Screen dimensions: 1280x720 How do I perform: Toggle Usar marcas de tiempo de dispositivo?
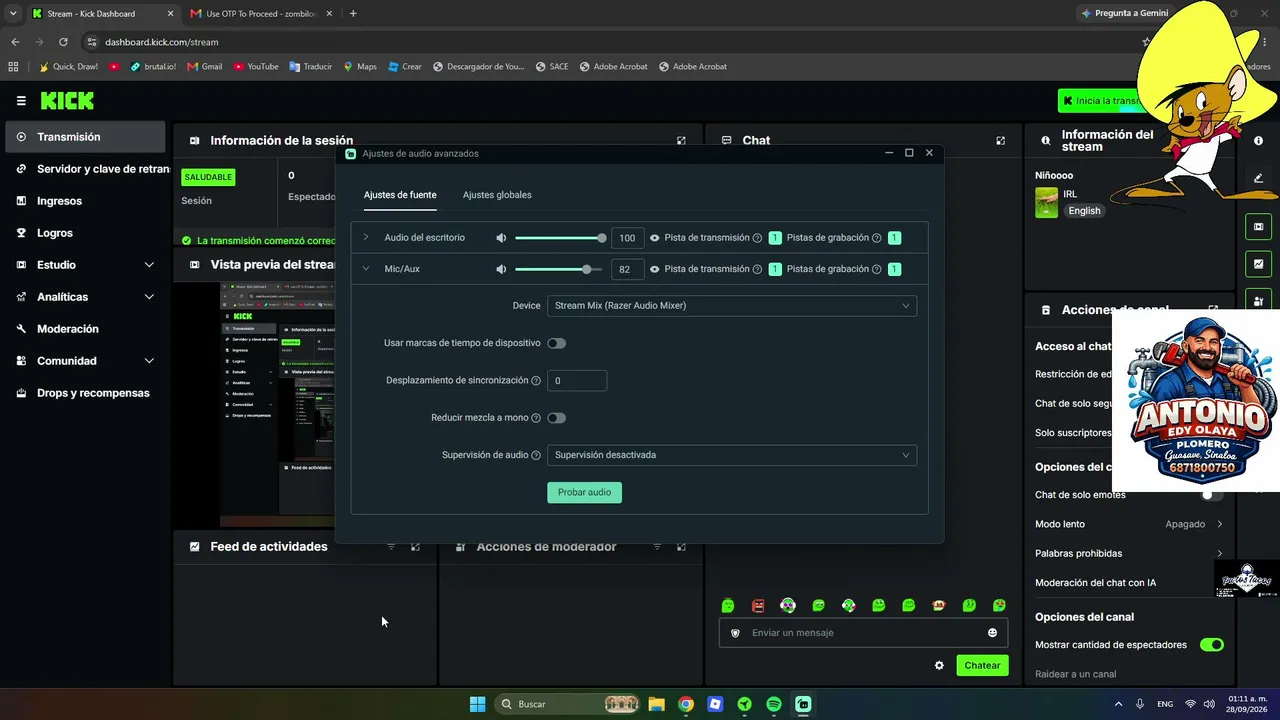(x=556, y=343)
